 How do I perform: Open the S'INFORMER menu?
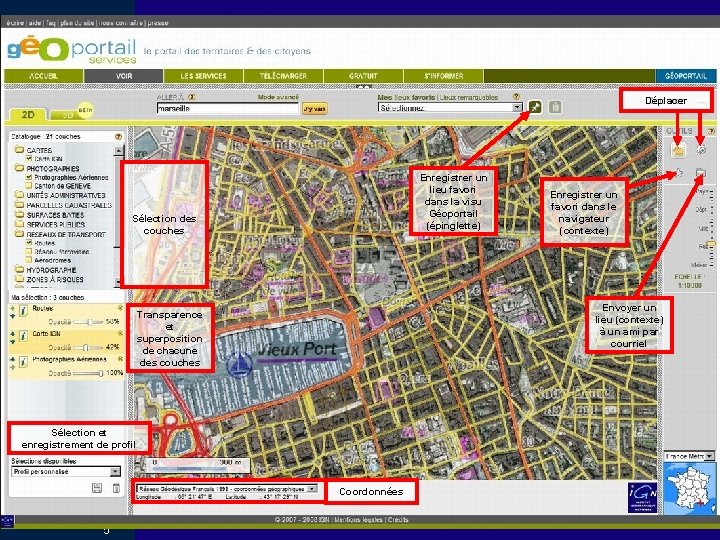click(x=444, y=76)
